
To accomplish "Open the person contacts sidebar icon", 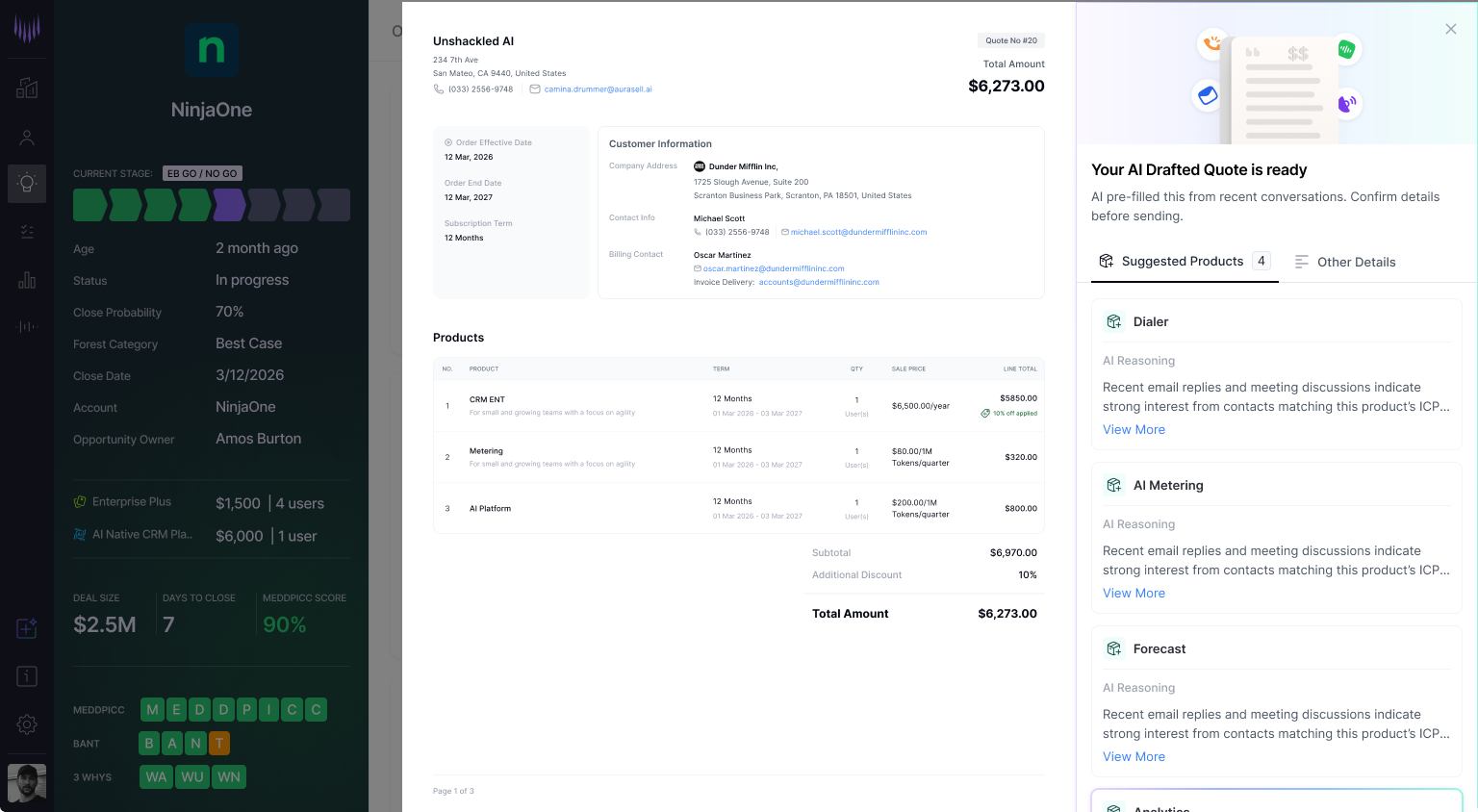I will [27, 138].
